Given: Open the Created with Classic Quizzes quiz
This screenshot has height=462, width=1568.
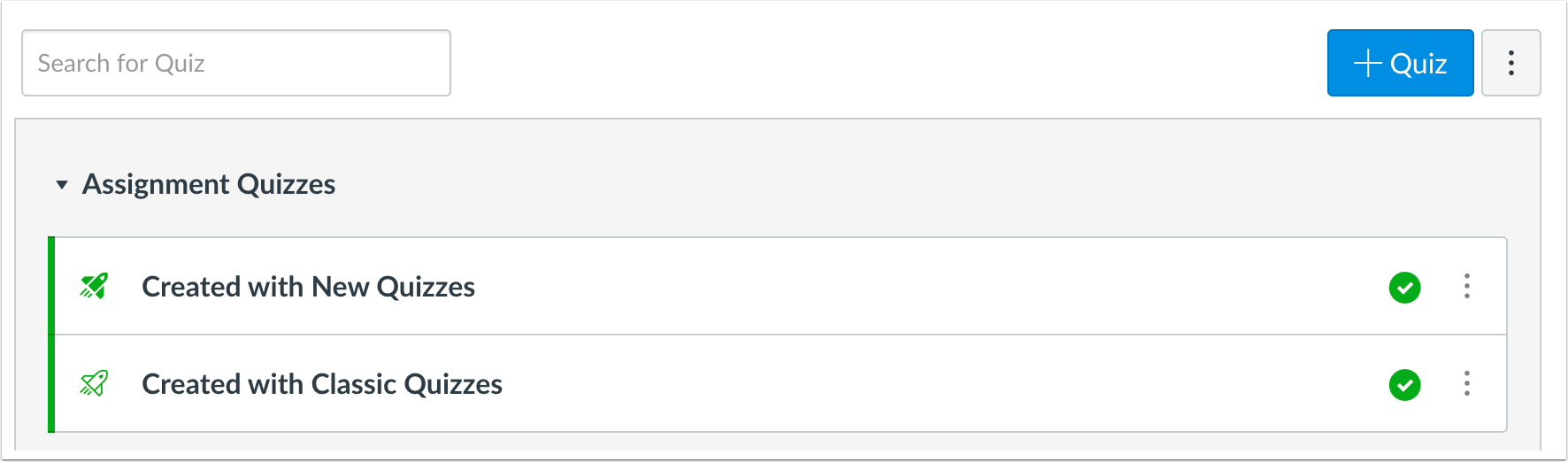Looking at the screenshot, I should tap(322, 384).
